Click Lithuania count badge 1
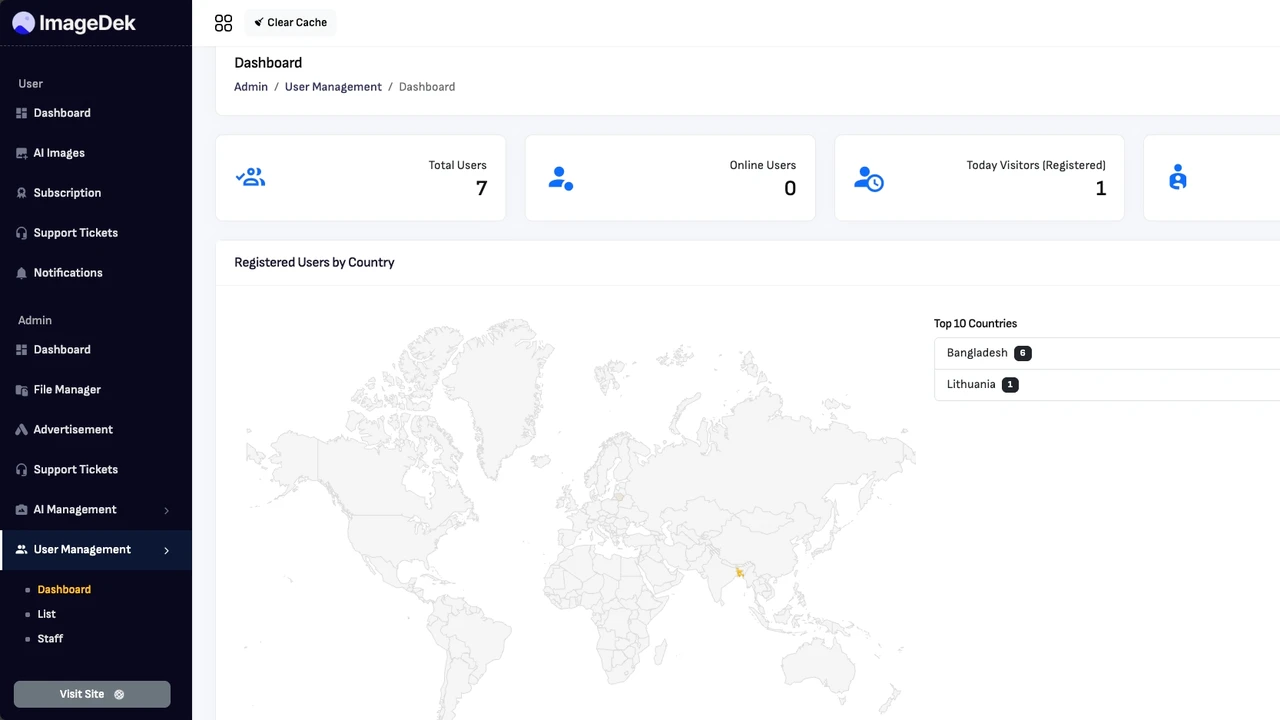Image resolution: width=1280 pixels, height=720 pixels. pos(1010,385)
